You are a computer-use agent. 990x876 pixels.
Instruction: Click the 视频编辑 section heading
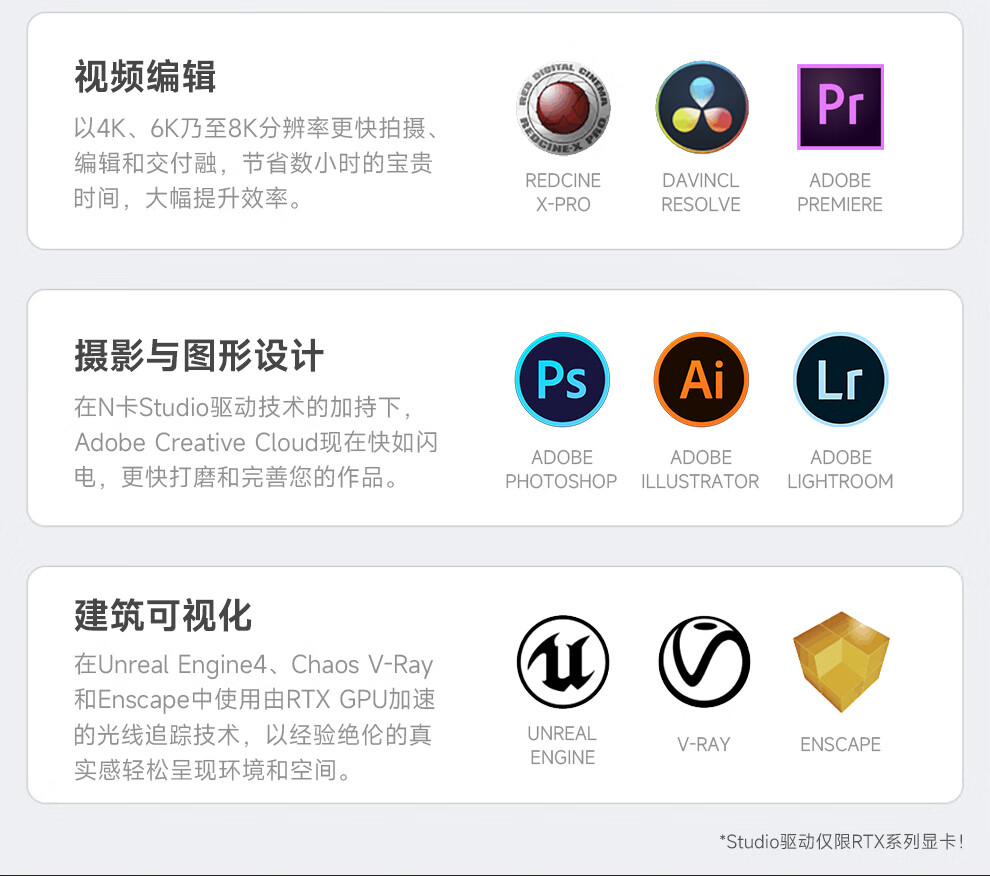145,76
